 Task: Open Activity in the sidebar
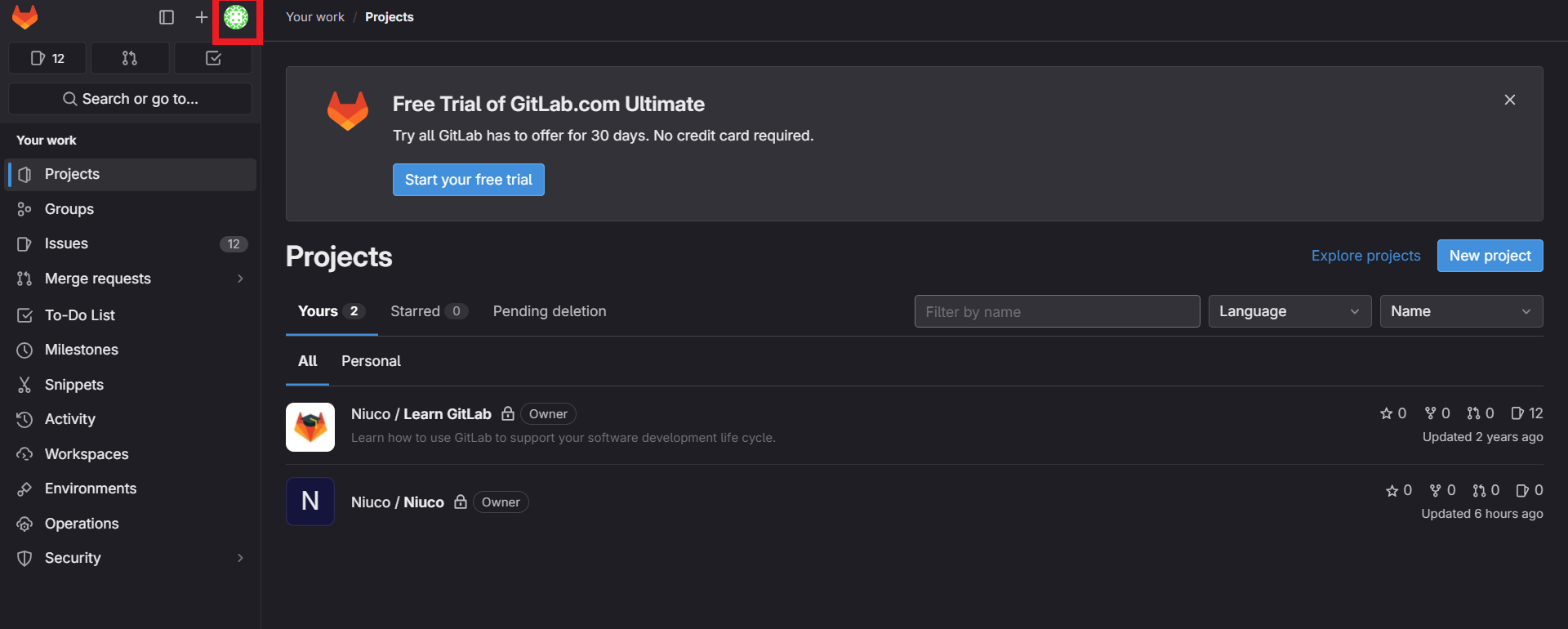[131, 419]
